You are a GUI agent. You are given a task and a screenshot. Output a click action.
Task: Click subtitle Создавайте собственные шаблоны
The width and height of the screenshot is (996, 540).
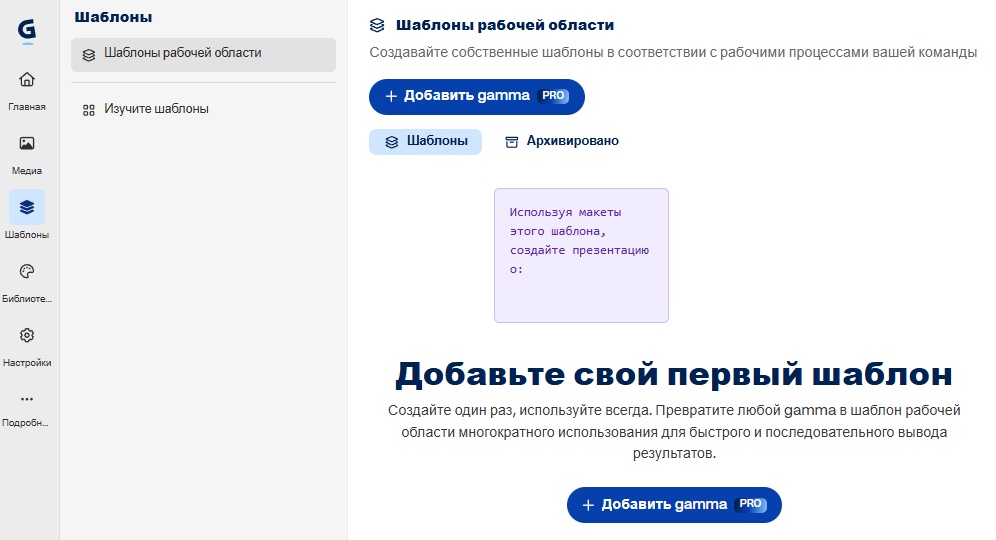point(673,52)
